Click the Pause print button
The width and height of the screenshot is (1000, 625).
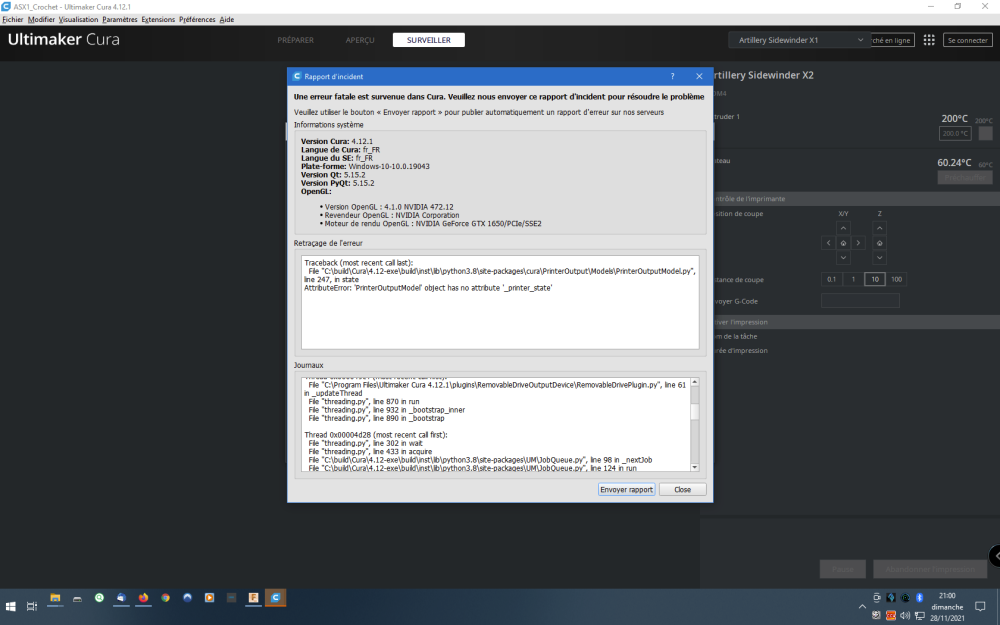(842, 569)
